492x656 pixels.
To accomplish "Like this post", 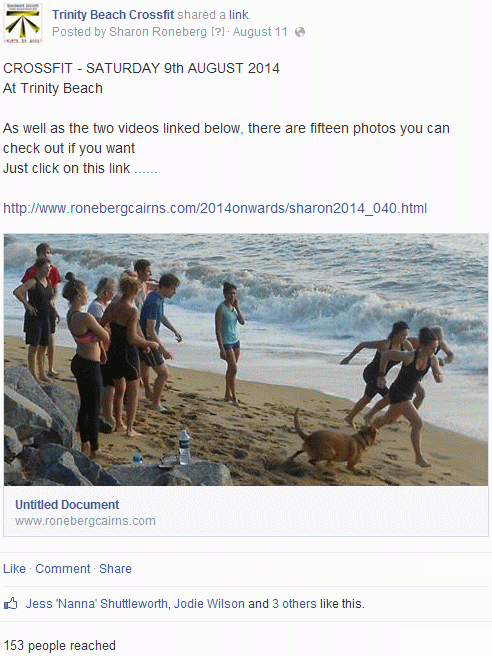I will (x=14, y=569).
